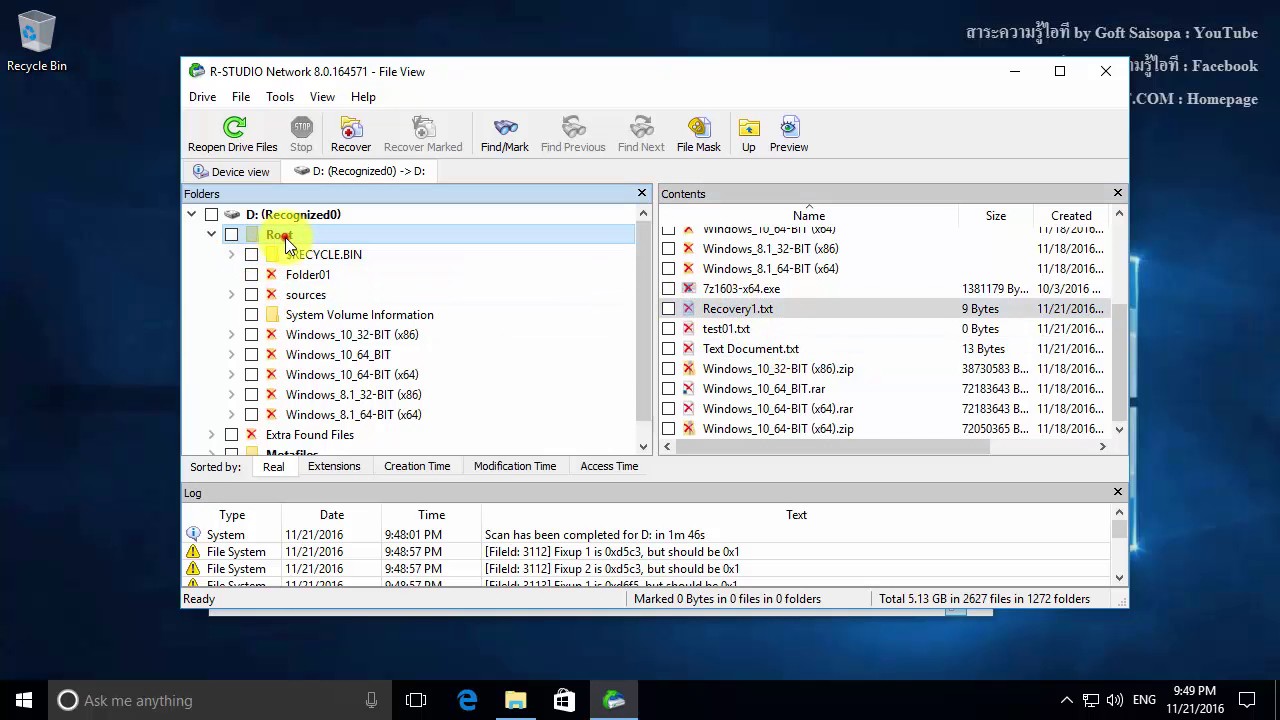The width and height of the screenshot is (1280, 720).
Task: Click the volume icon in system tray
Action: click(1115, 700)
